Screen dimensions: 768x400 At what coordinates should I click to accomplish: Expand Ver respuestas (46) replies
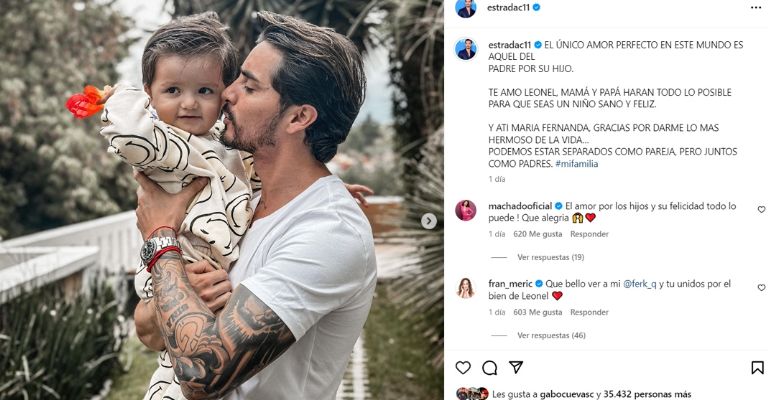click(551, 335)
